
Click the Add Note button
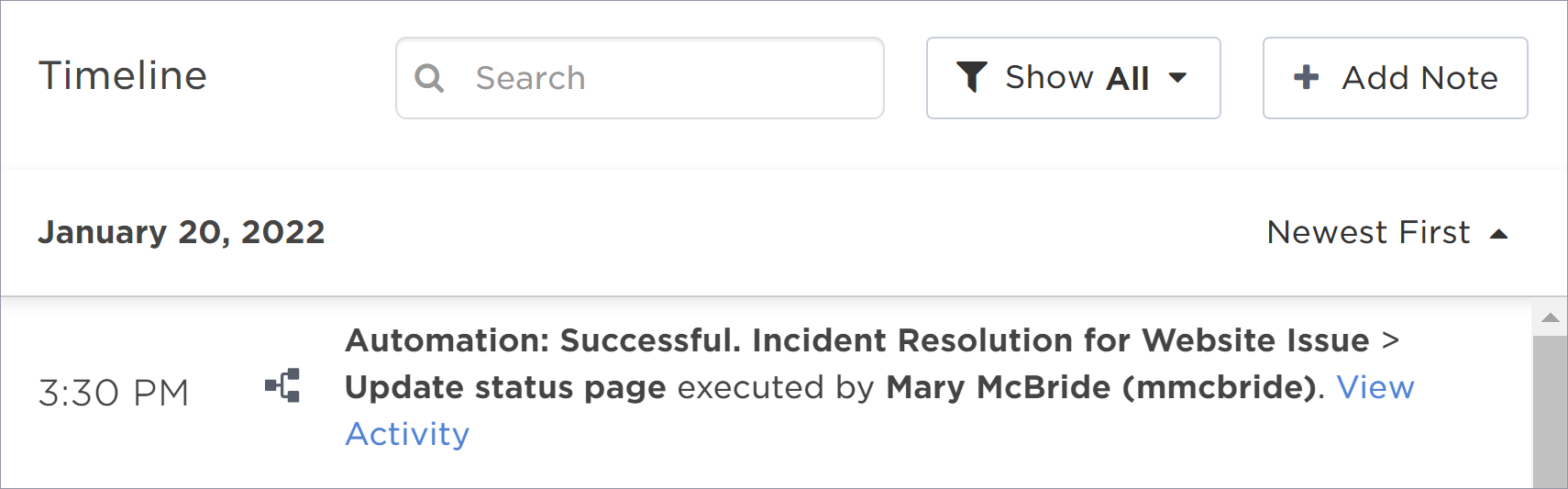pos(1395,78)
